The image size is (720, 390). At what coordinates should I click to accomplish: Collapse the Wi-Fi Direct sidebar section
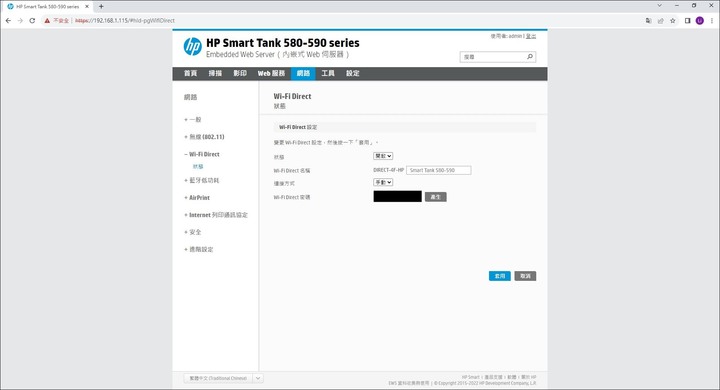[202, 154]
